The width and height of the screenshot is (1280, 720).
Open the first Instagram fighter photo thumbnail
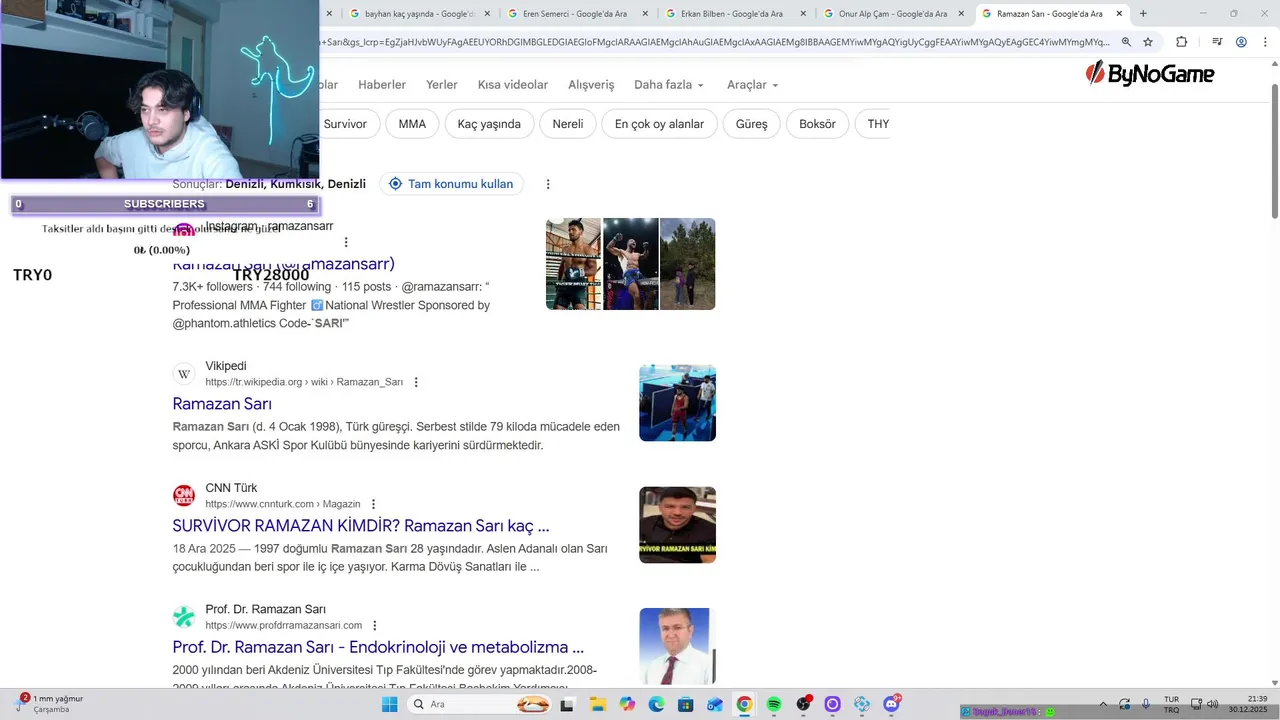pos(573,264)
